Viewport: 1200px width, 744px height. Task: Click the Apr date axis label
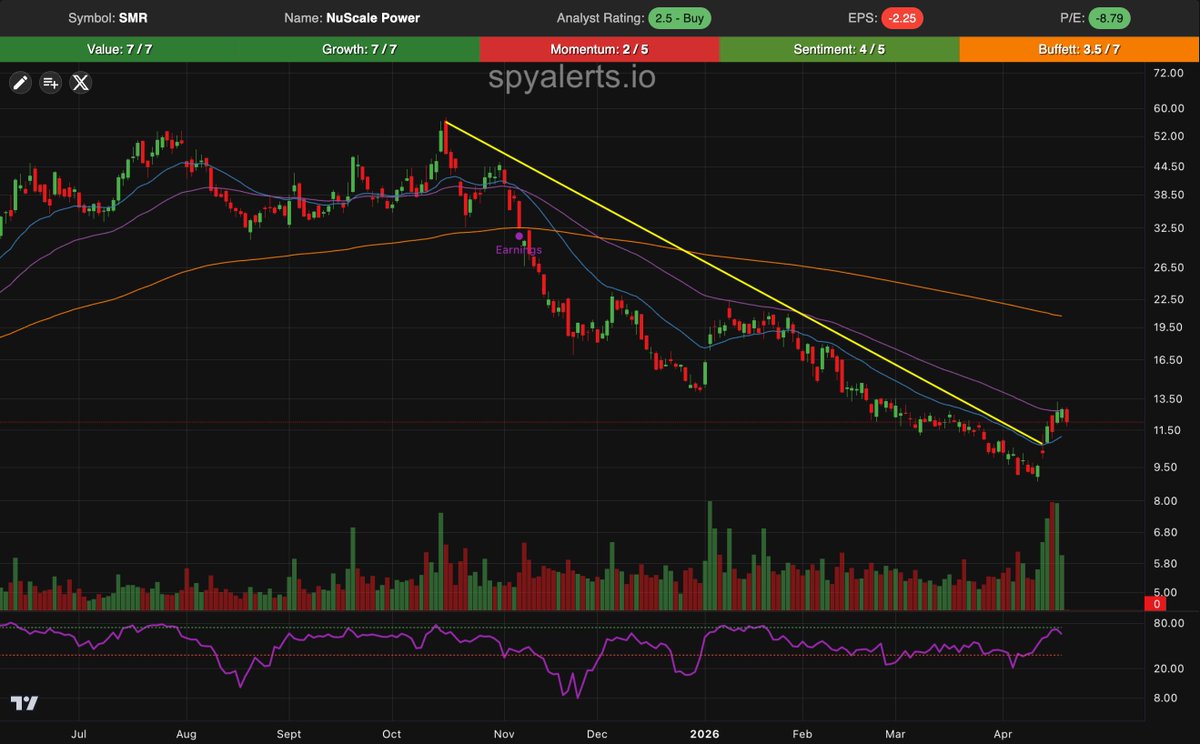tap(1004, 734)
